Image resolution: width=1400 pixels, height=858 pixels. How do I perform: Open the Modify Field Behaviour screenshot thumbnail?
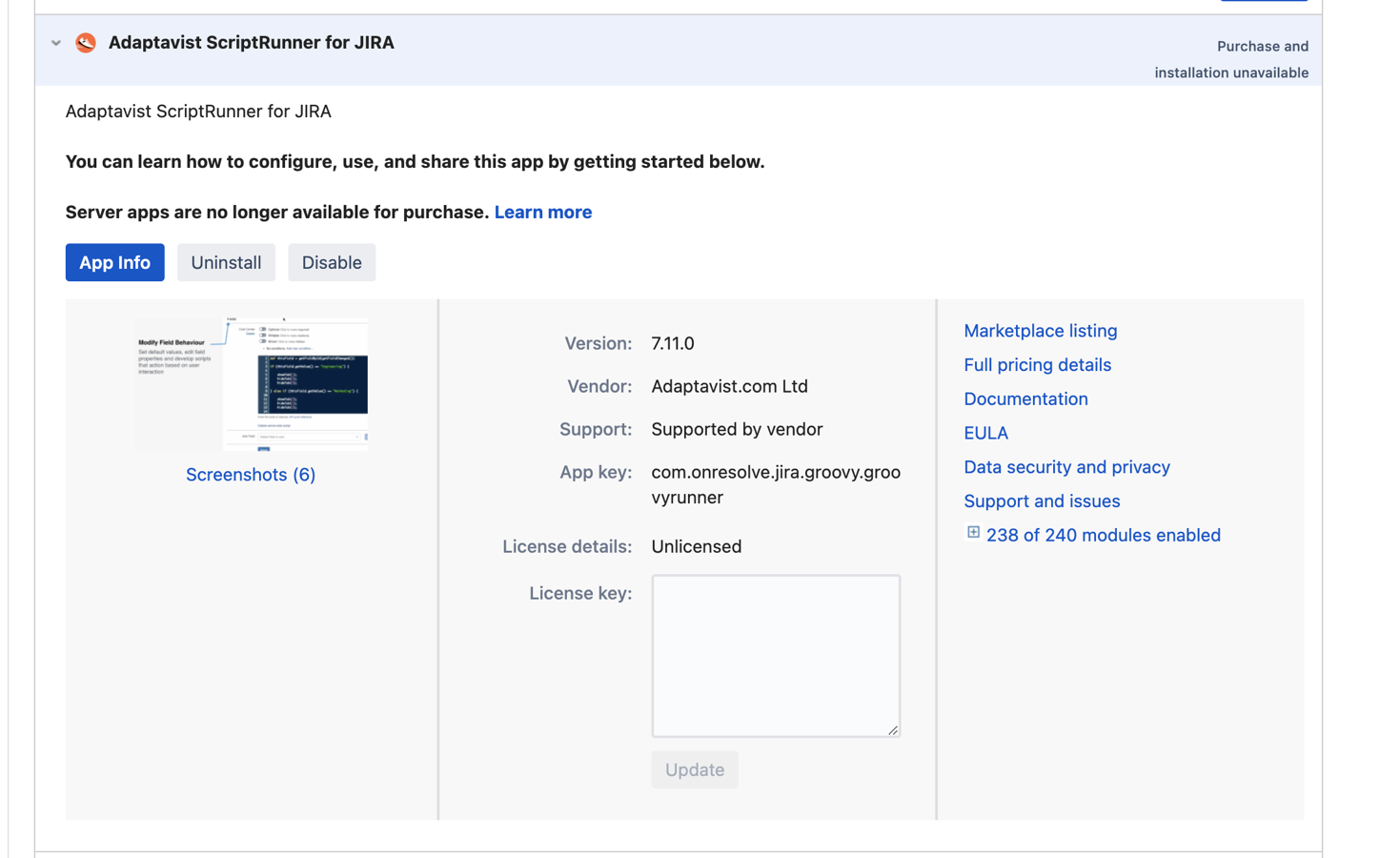point(251,383)
